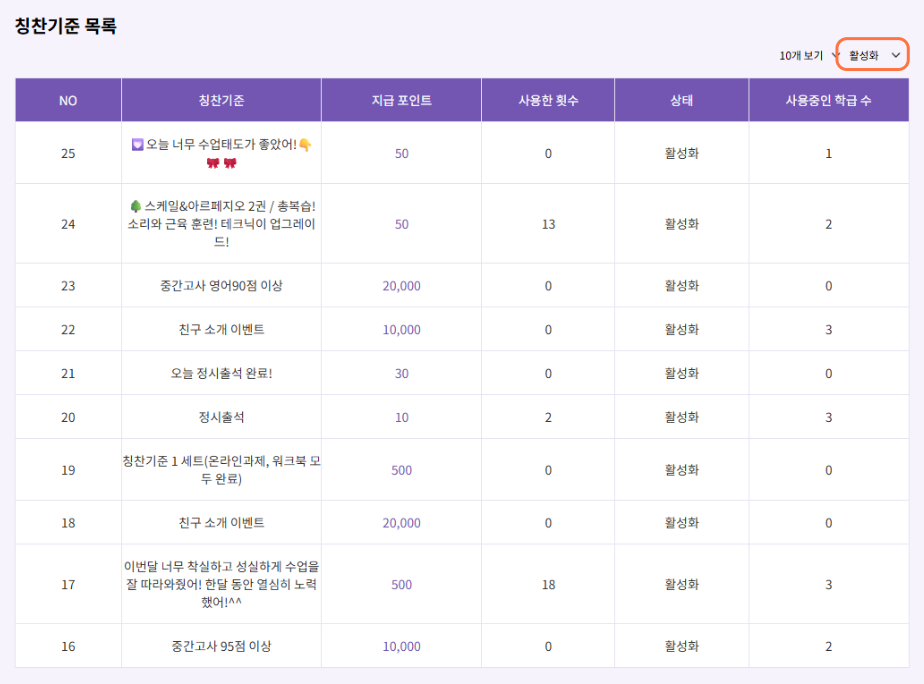Viewport: 924px width, 684px height.
Task: Click row number 21
Action: 68,374
